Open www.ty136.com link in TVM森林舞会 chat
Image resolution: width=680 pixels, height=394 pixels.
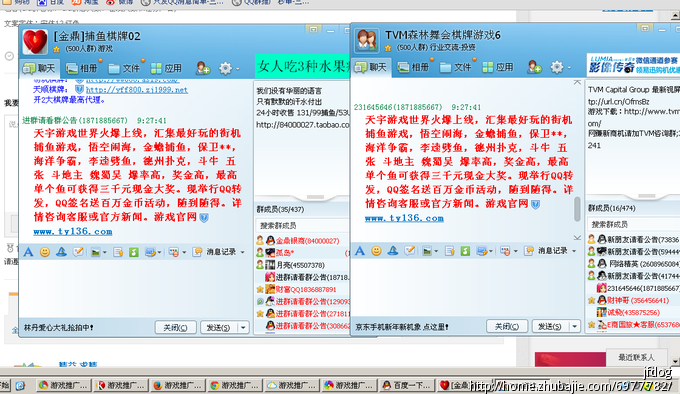(x=404, y=218)
